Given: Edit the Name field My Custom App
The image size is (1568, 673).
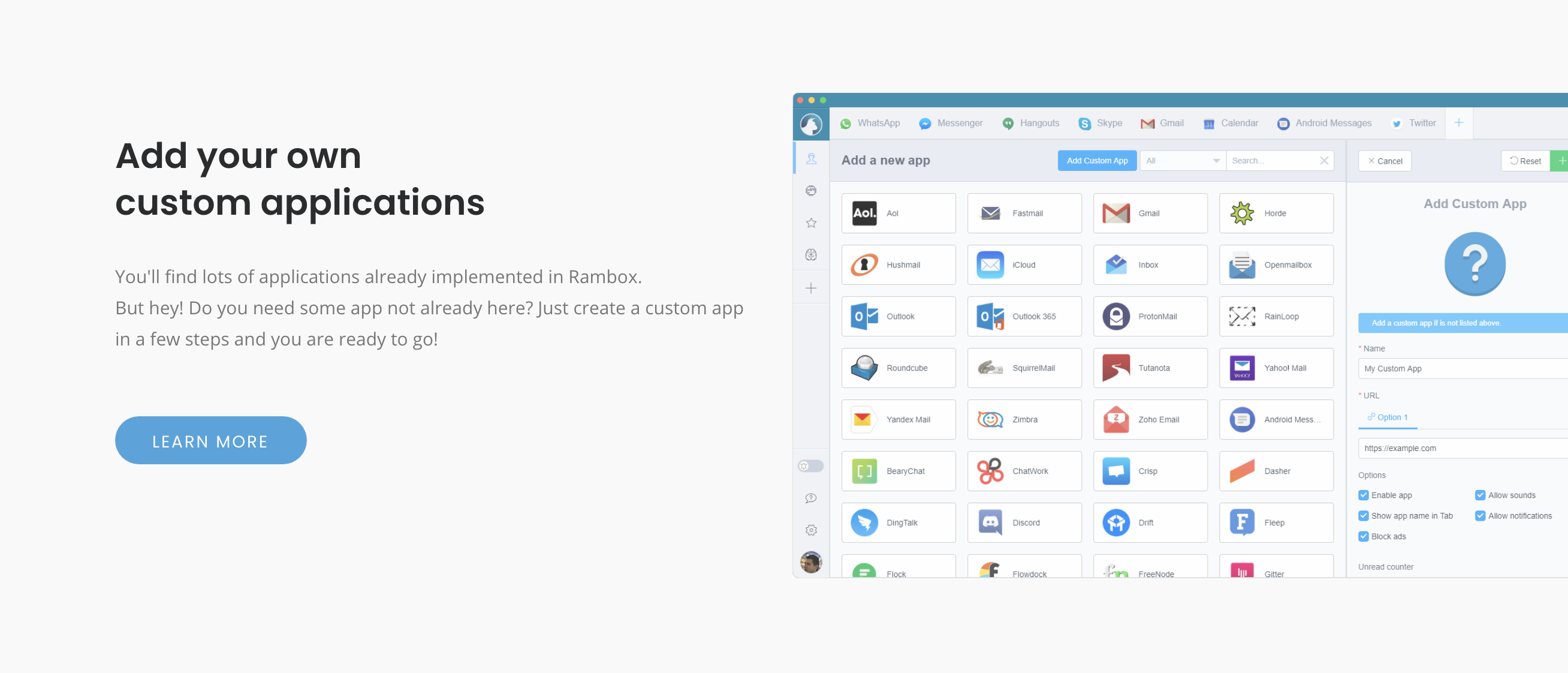Looking at the screenshot, I should [x=1463, y=369].
